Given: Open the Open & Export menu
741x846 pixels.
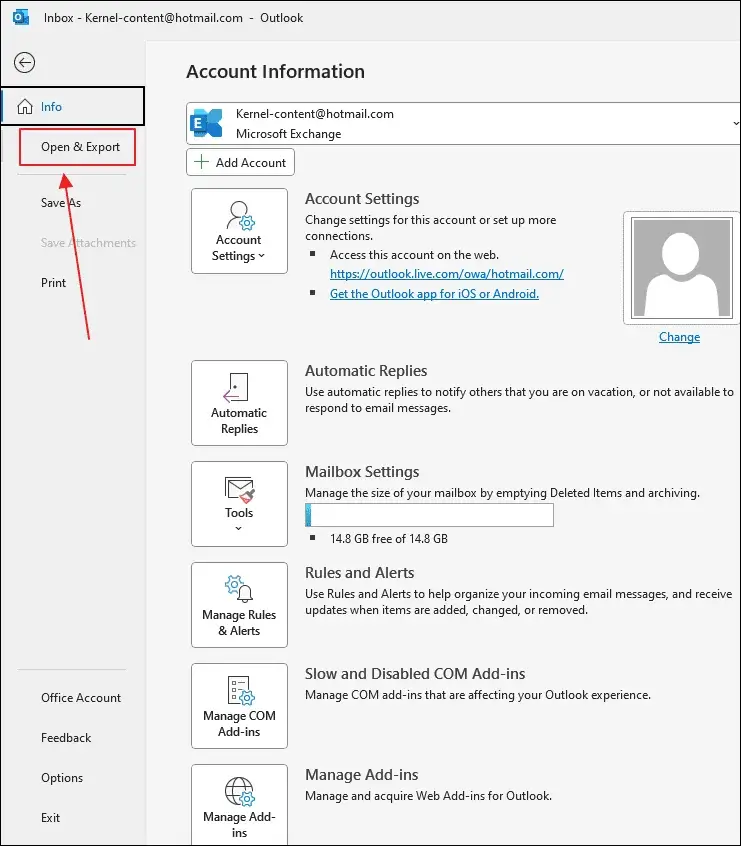Looking at the screenshot, I should (x=77, y=147).
